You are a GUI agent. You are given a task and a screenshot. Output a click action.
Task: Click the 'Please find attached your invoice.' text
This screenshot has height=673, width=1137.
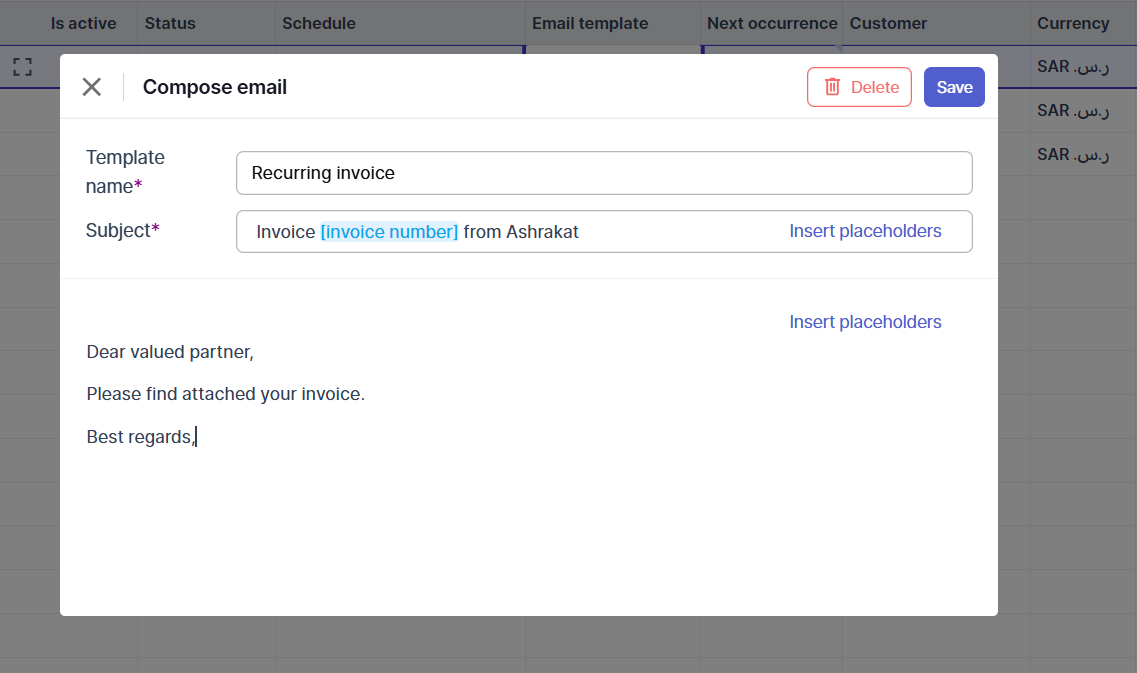coord(225,394)
